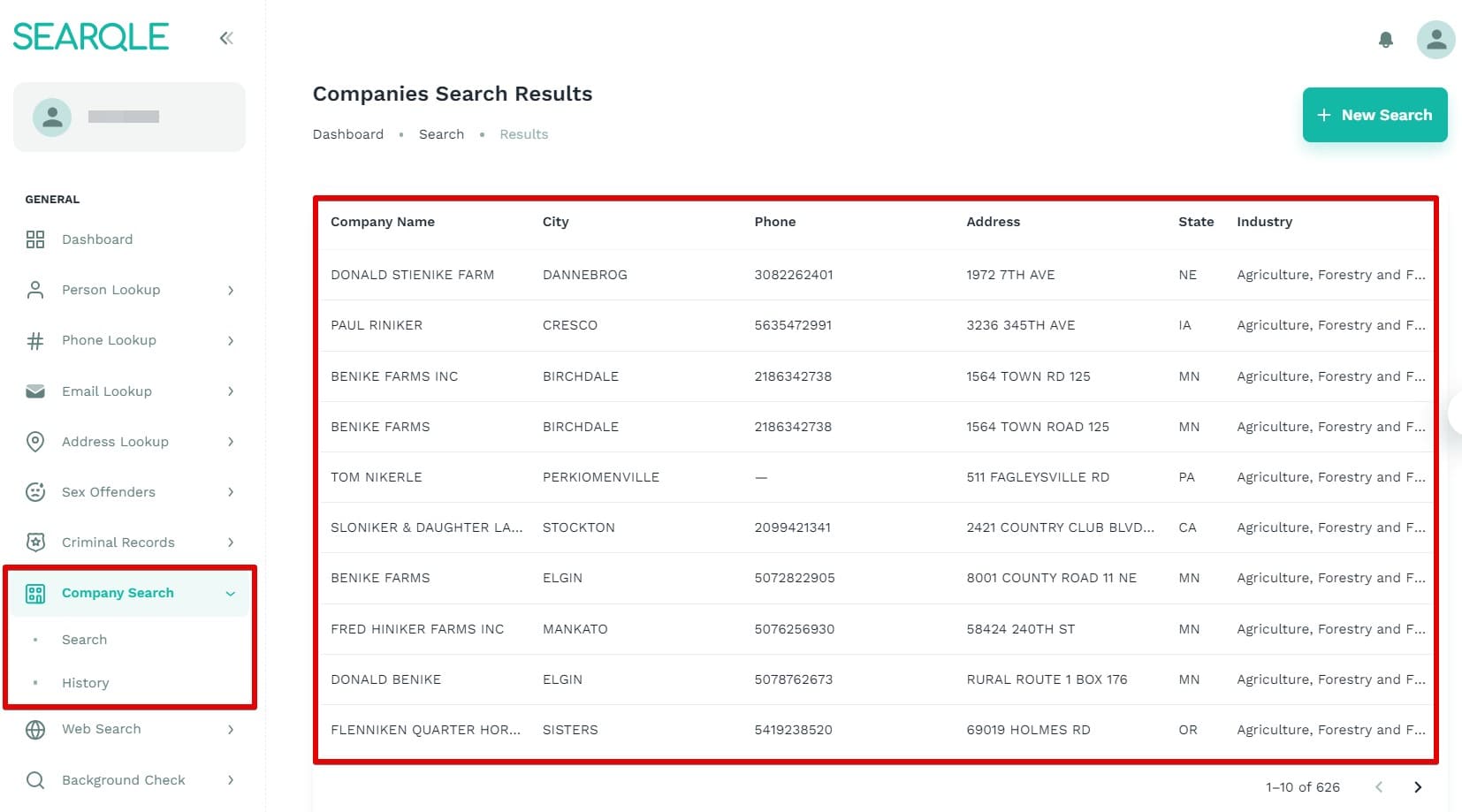Click city STOCKTON

point(579,527)
